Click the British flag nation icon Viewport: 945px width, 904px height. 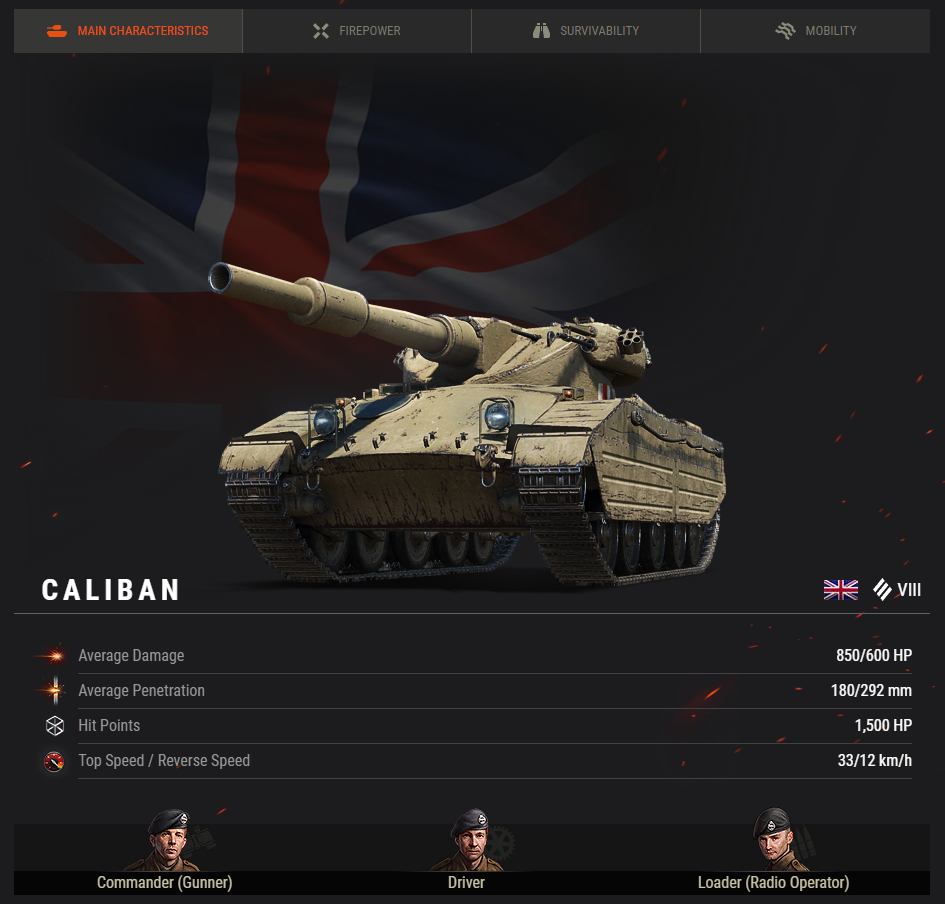coord(841,589)
